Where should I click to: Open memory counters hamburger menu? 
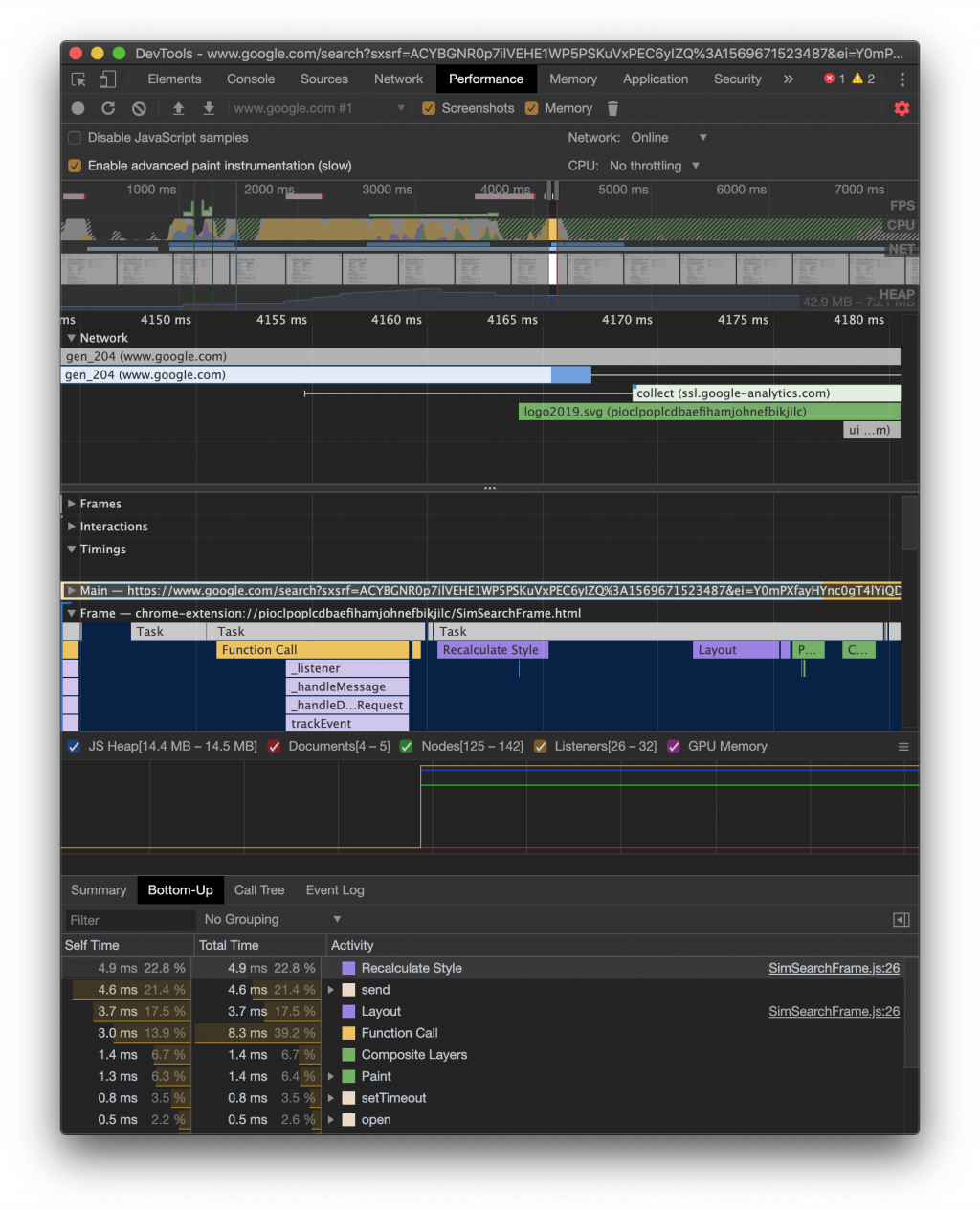(903, 747)
